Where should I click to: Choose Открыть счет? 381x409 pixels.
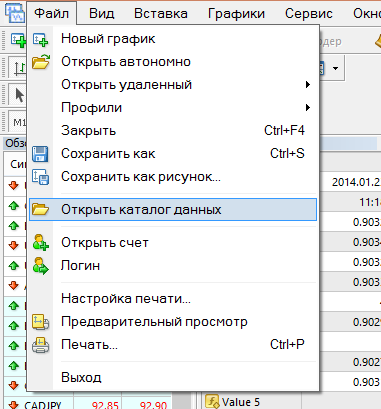click(x=173, y=243)
